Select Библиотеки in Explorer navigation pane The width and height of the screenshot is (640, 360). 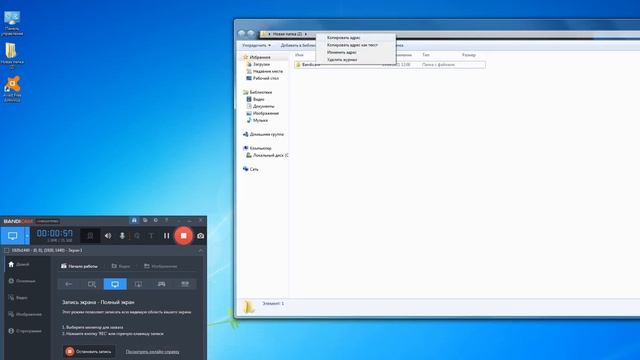click(x=258, y=92)
